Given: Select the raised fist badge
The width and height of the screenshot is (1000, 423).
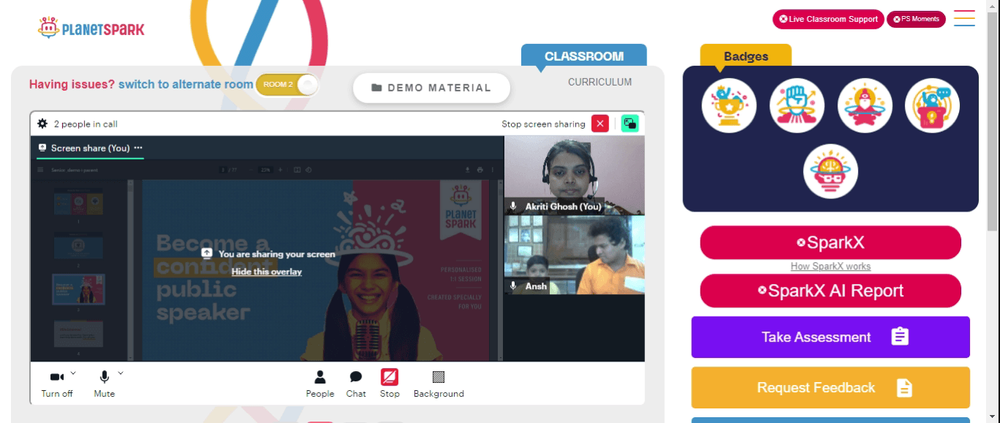Looking at the screenshot, I should [797, 105].
